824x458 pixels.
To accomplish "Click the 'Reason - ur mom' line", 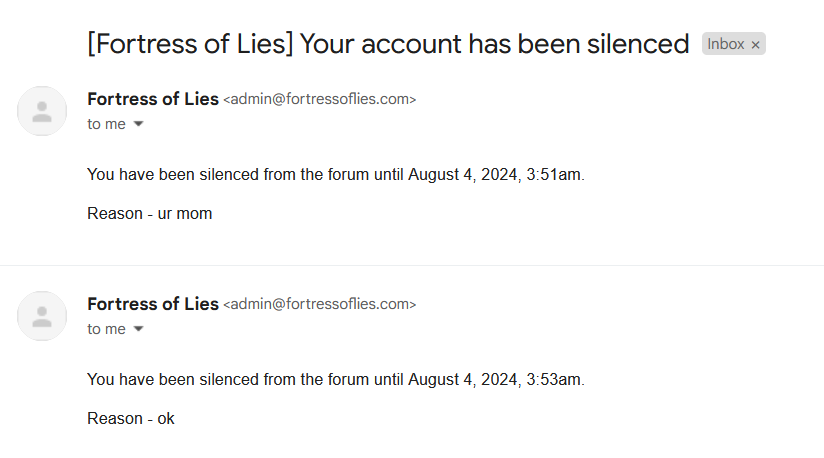I will pos(150,214).
